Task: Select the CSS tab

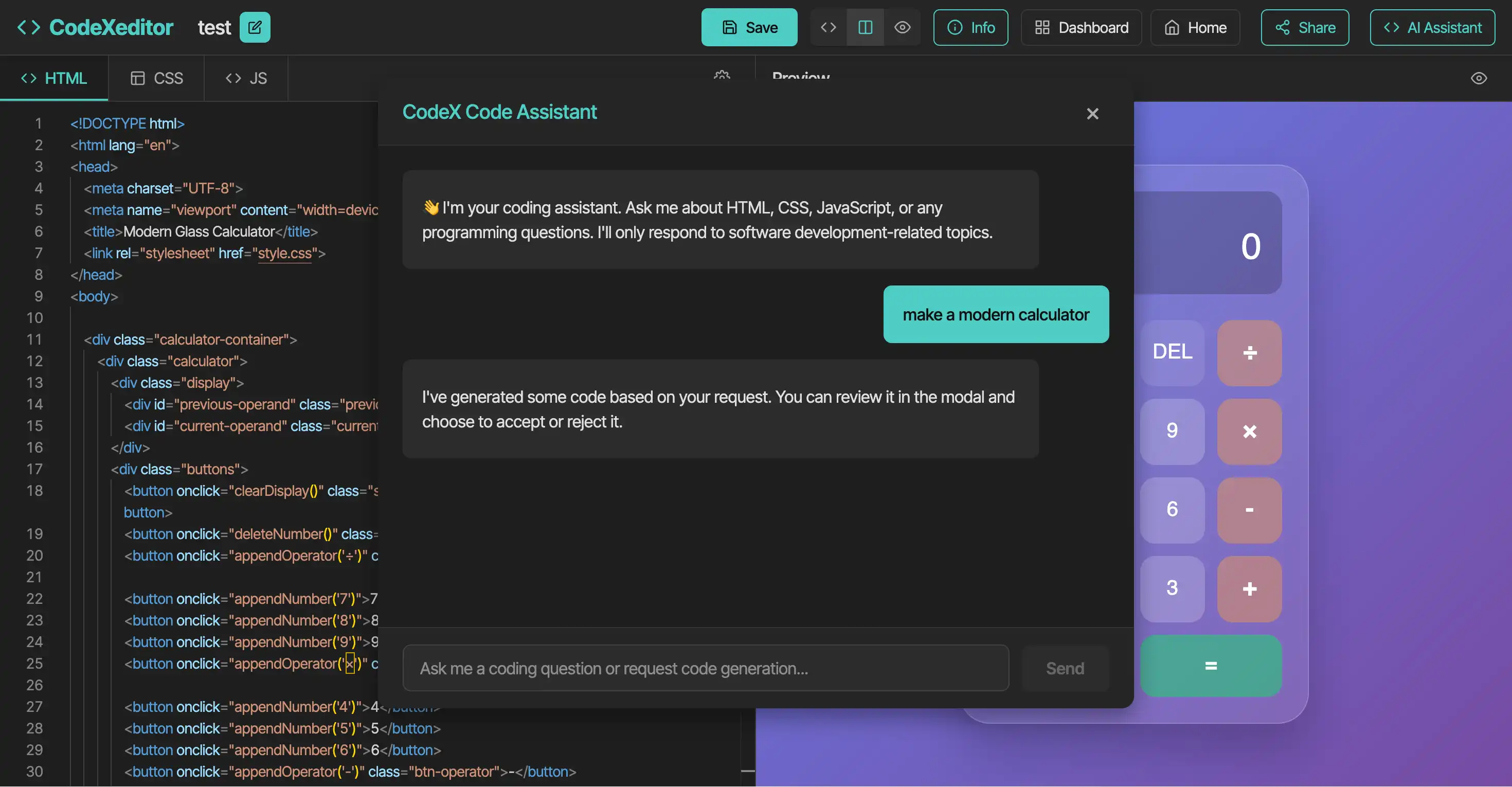Action: click(157, 78)
